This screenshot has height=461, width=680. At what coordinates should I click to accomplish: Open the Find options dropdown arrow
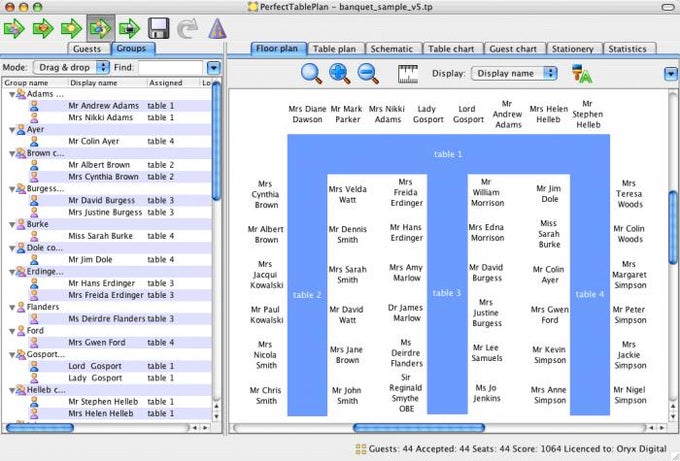click(x=214, y=68)
